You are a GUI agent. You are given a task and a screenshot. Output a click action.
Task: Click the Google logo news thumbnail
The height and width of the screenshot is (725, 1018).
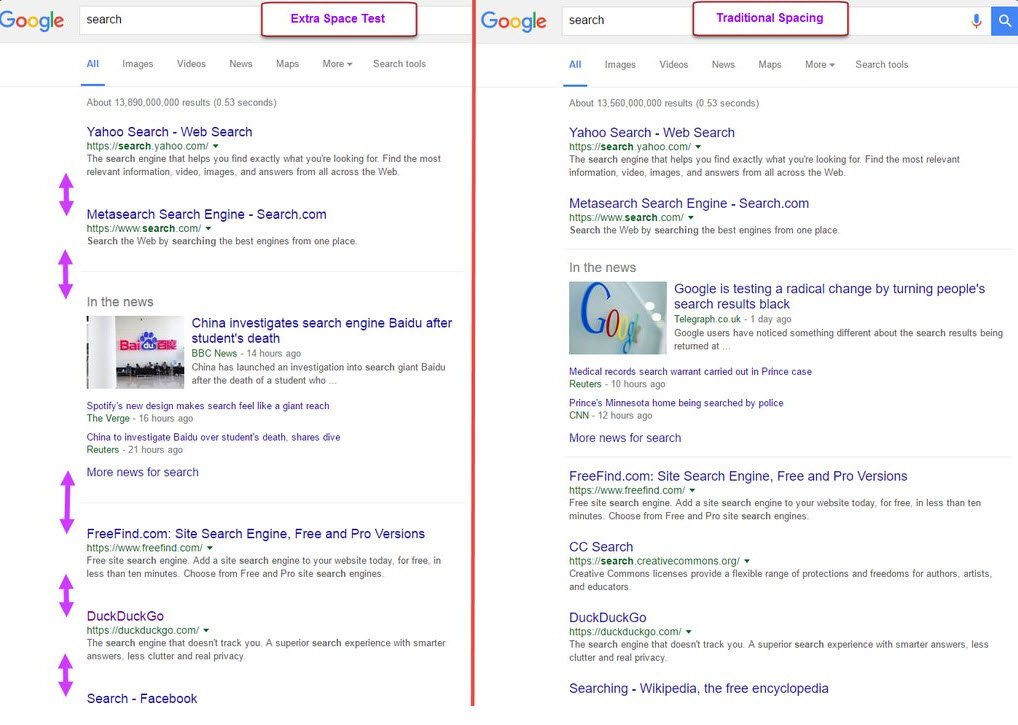coord(617,318)
